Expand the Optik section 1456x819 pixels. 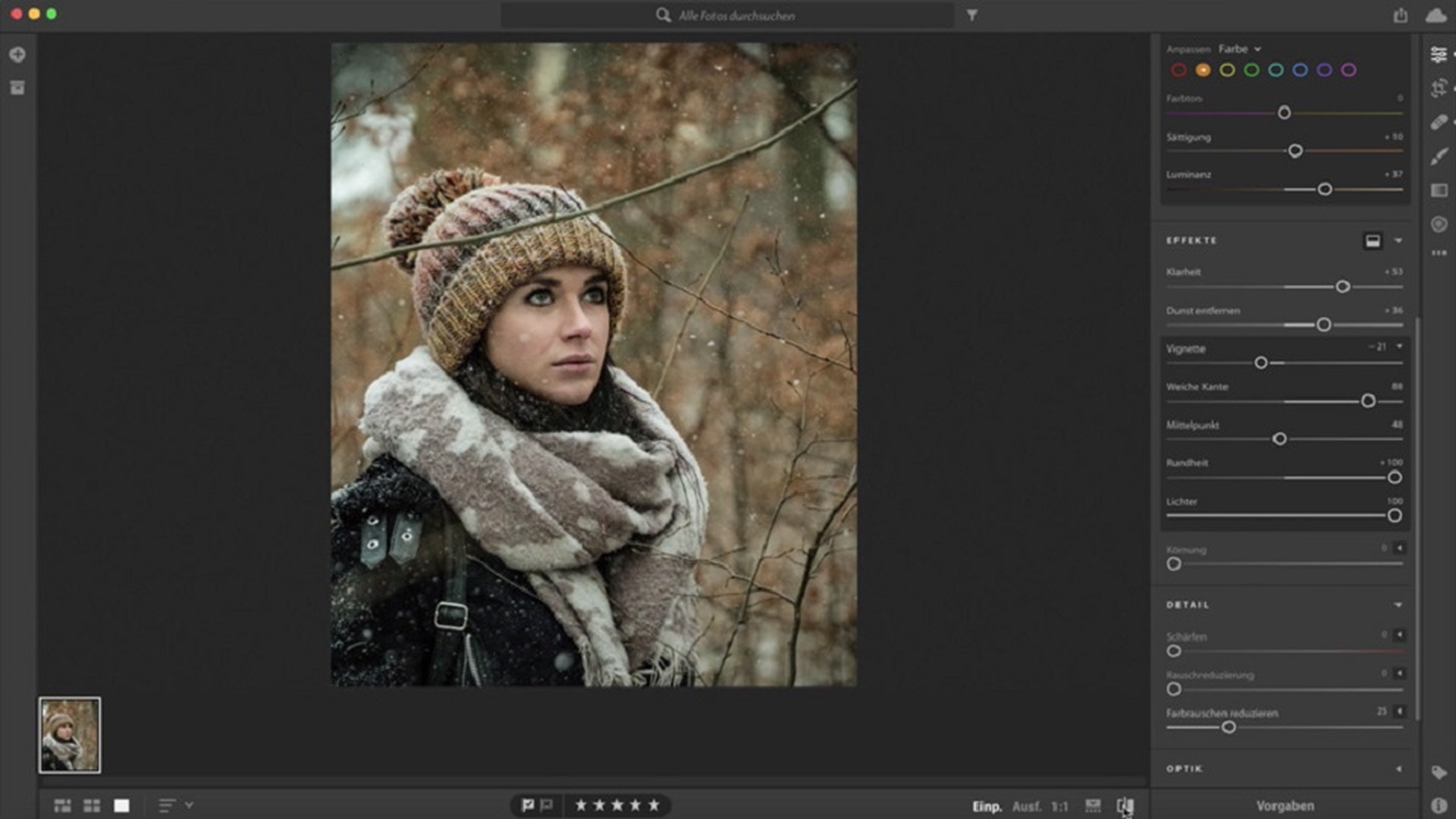tap(1398, 769)
